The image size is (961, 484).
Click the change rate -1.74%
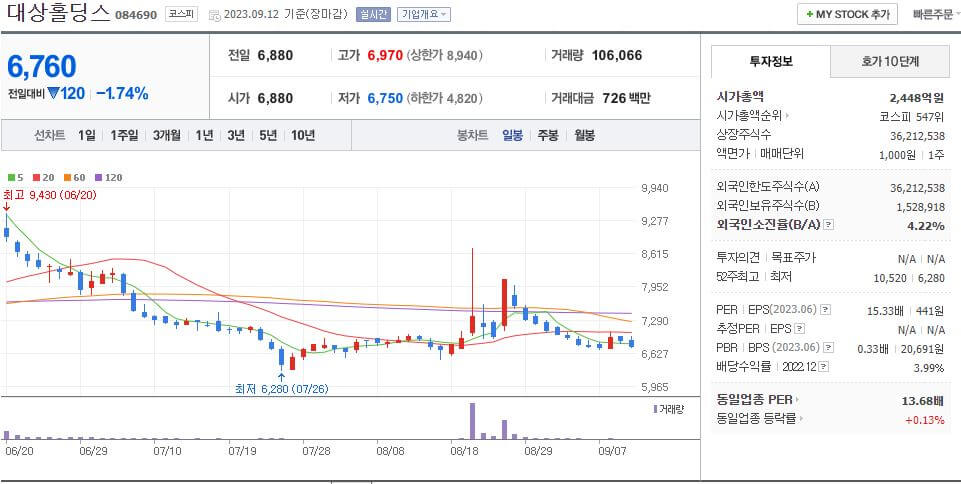click(122, 93)
